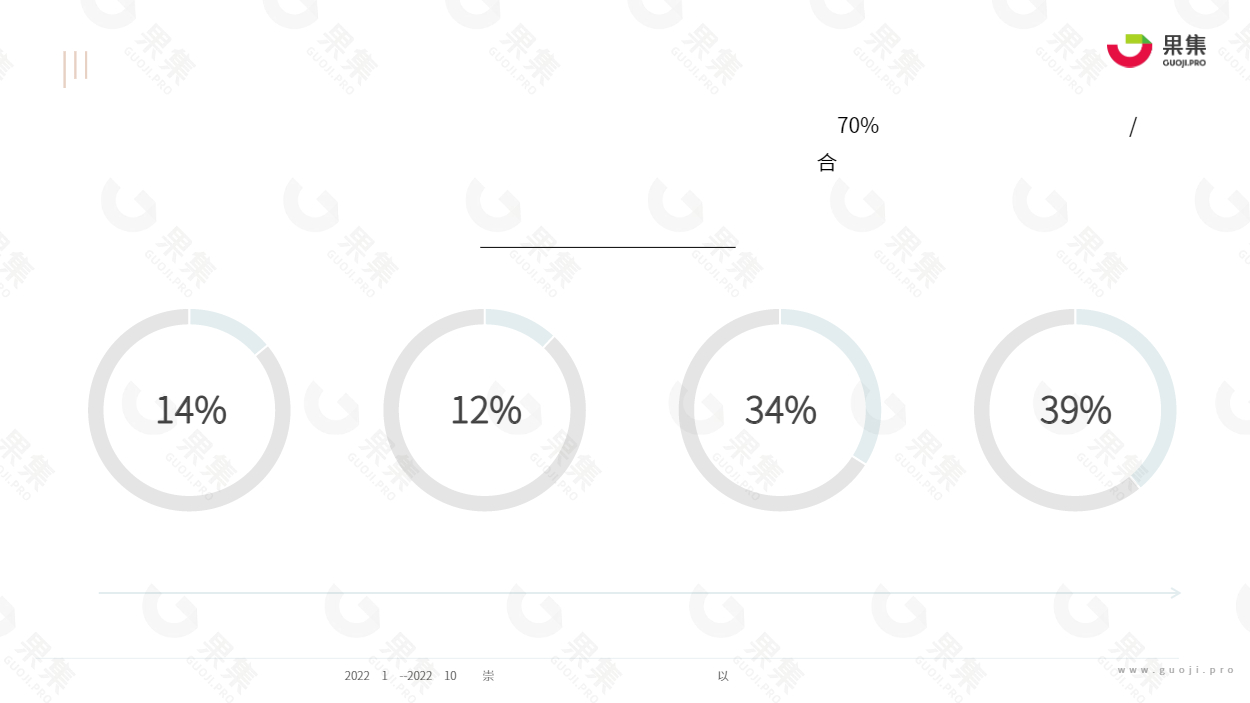
Task: Open the www.guoji.pro website link
Action: tap(1177, 670)
